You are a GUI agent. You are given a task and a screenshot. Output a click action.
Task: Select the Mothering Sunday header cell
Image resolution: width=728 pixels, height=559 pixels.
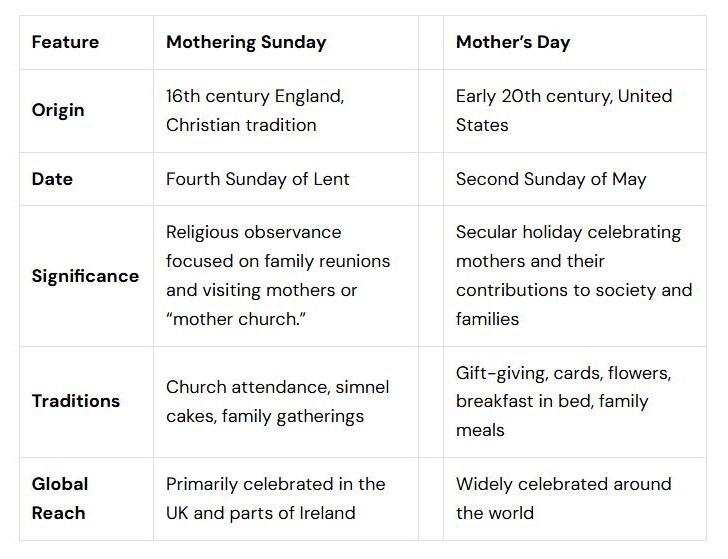pos(286,42)
